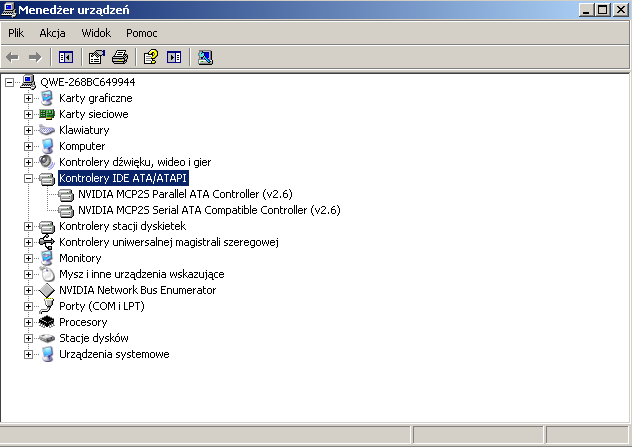This screenshot has width=632, height=447.
Task: Toggle the action pane toolbar icon
Action: [x=174, y=57]
